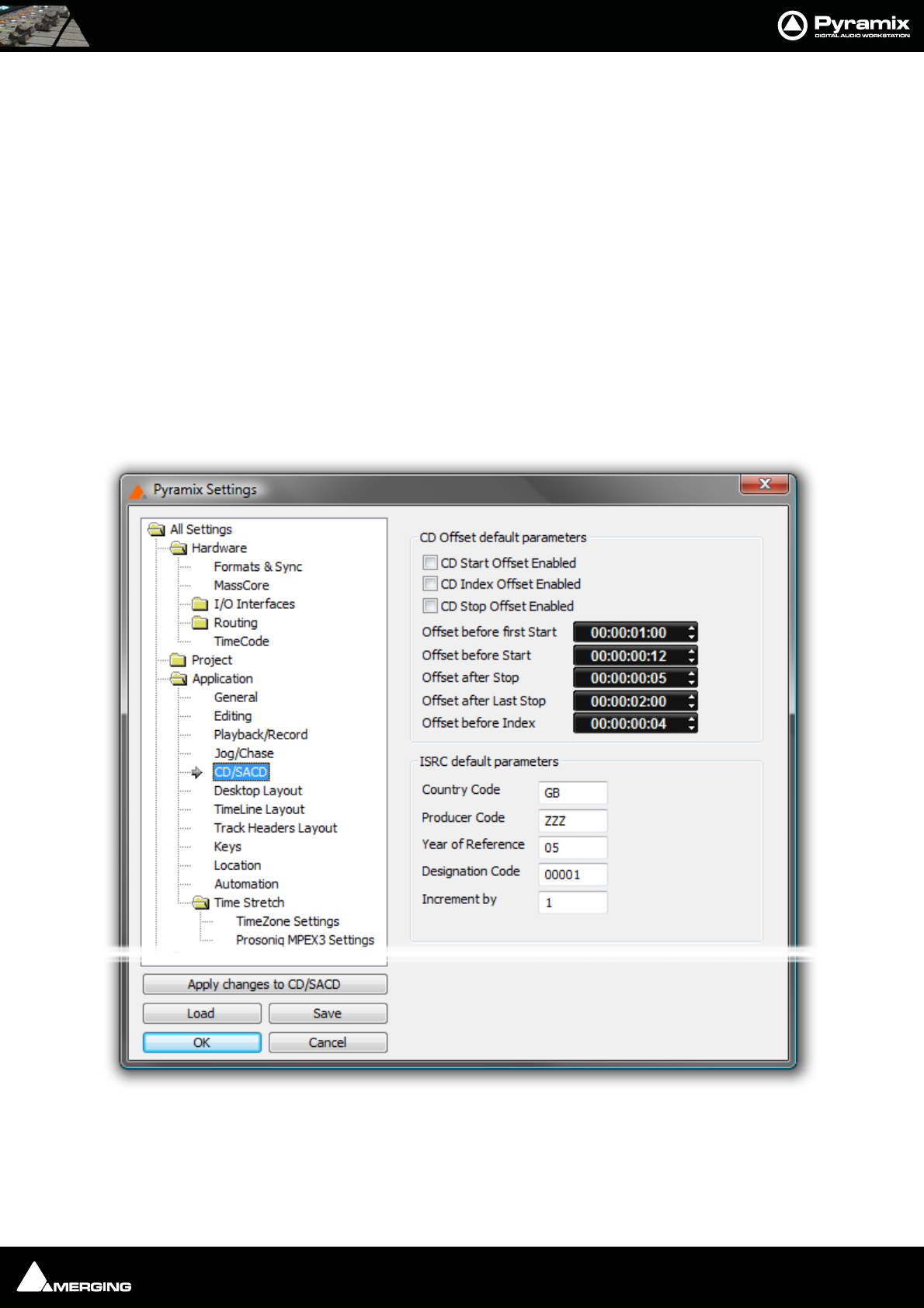This screenshot has height=1308, width=924.
Task: Click Offset after Stop timecode value
Action: pos(628,678)
